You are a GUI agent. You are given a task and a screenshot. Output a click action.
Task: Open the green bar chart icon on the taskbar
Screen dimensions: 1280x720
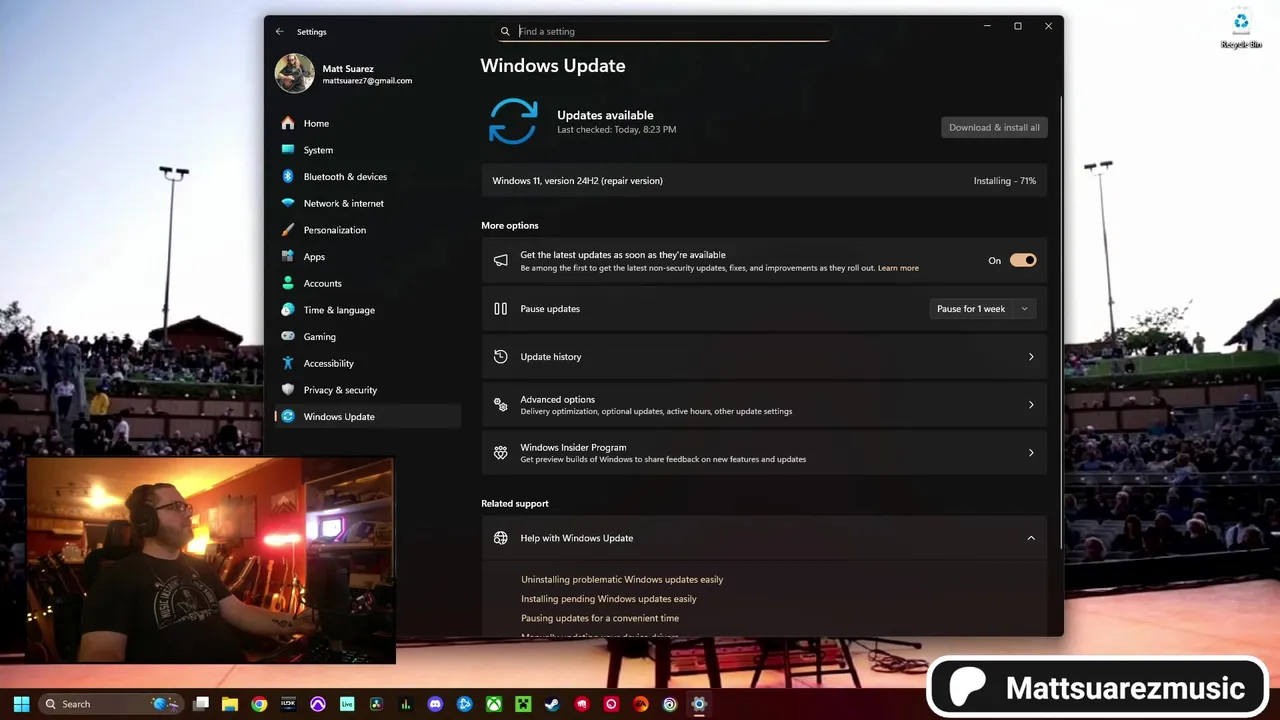[406, 704]
